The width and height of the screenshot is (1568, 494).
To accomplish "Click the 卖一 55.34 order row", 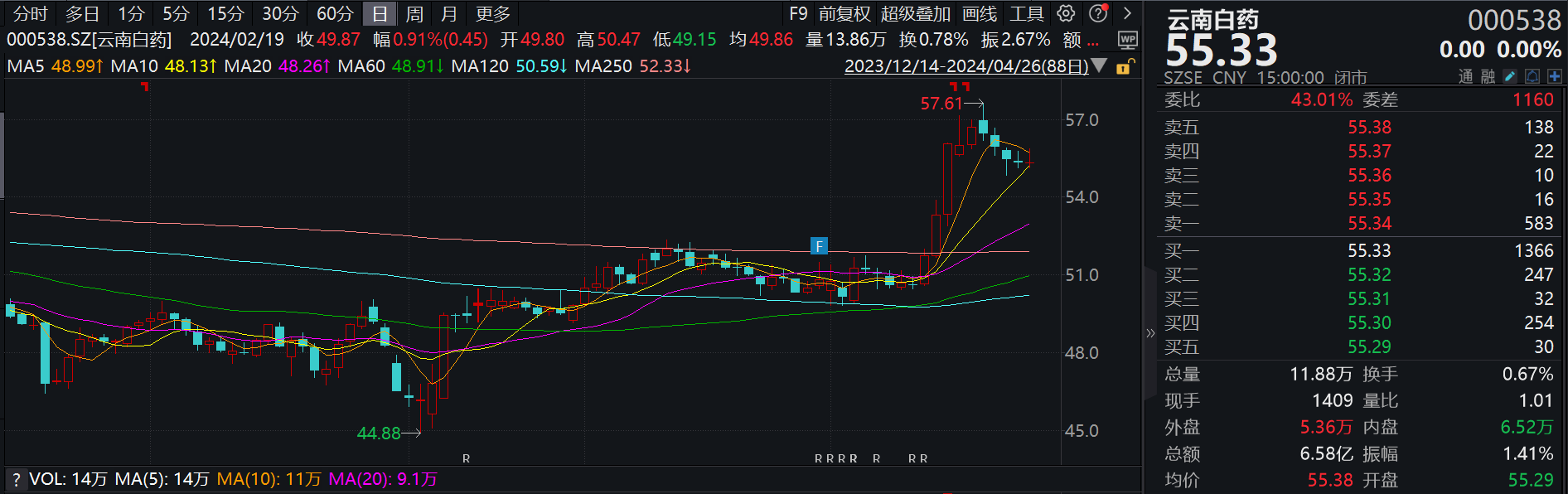I will tap(1359, 223).
